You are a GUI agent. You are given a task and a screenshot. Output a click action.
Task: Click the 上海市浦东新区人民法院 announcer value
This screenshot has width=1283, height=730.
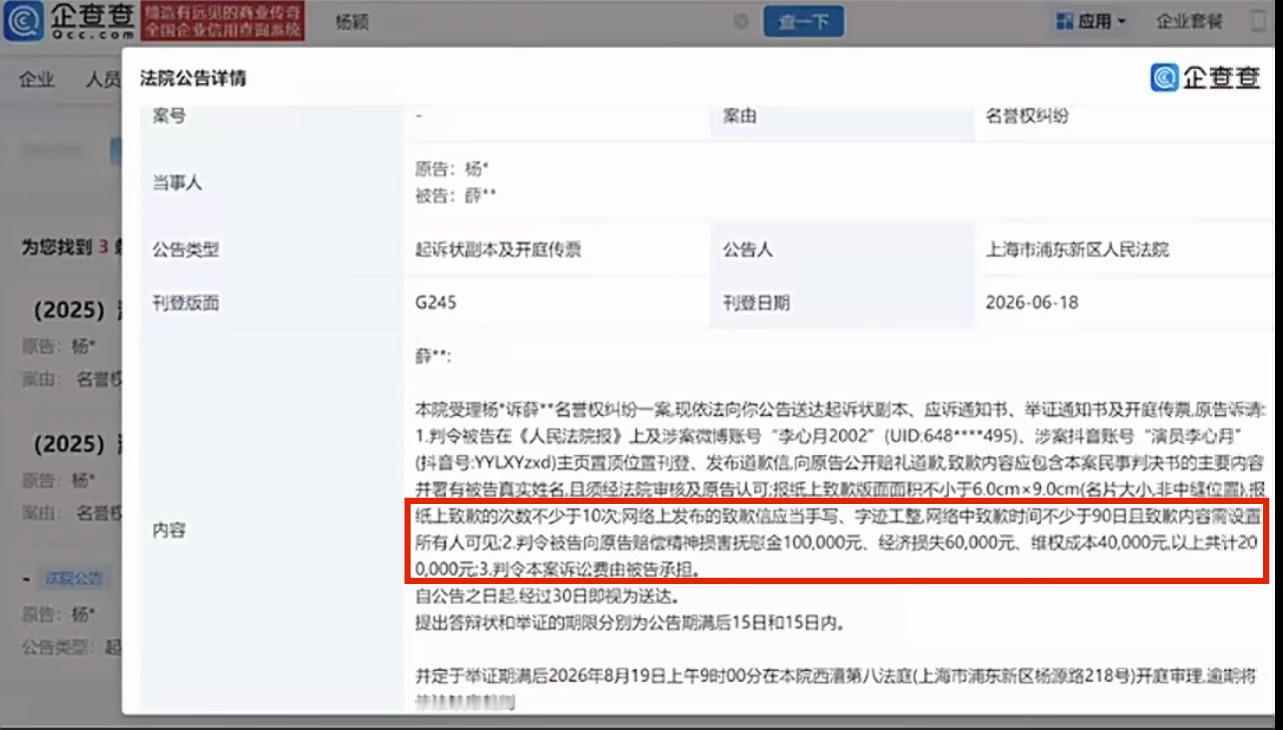click(1077, 250)
